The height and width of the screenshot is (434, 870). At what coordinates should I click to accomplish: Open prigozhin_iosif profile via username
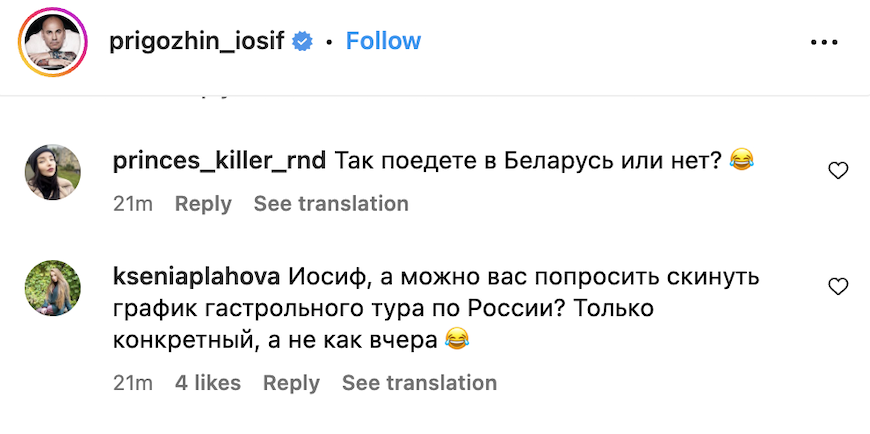point(195,41)
